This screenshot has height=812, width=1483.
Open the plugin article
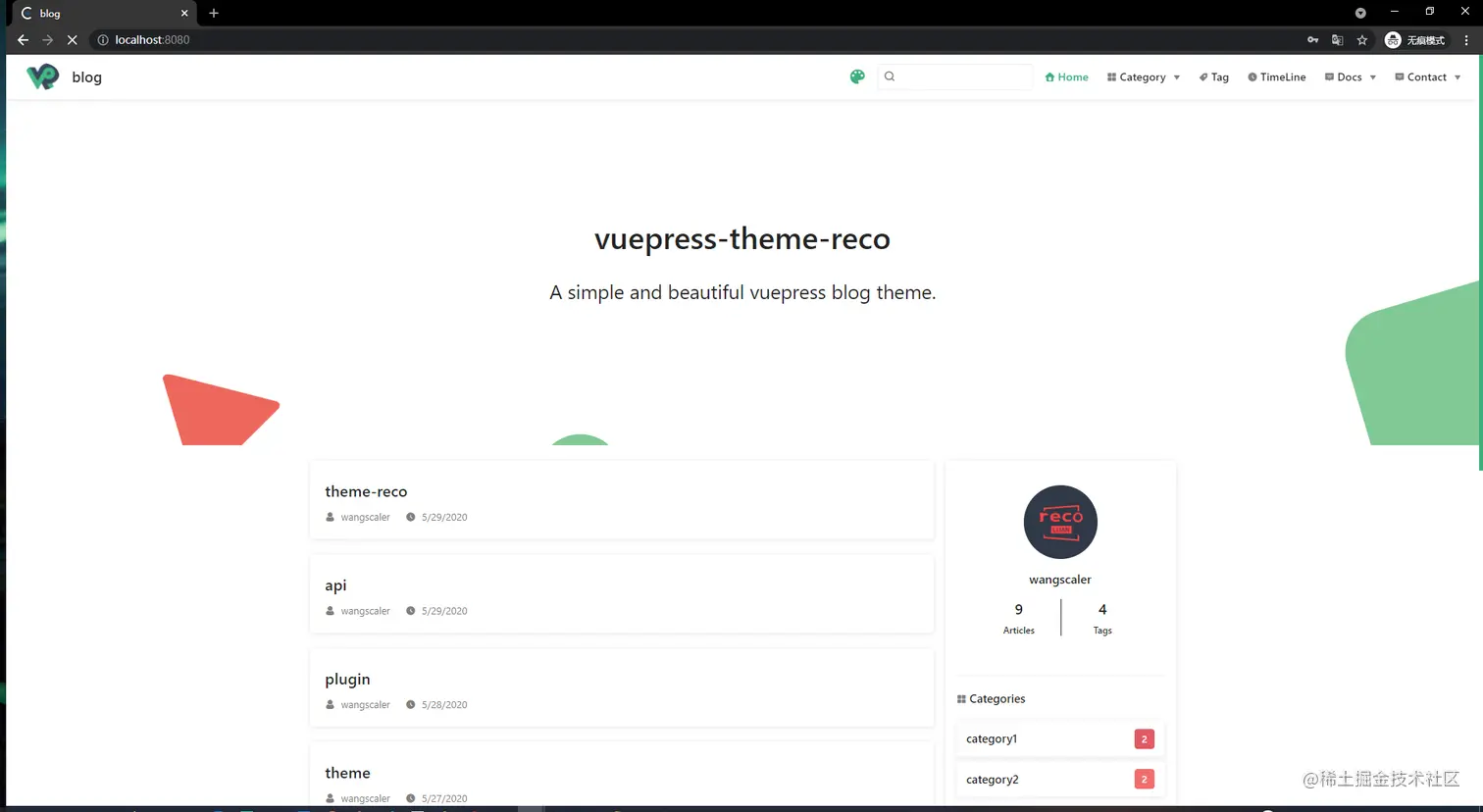point(347,679)
